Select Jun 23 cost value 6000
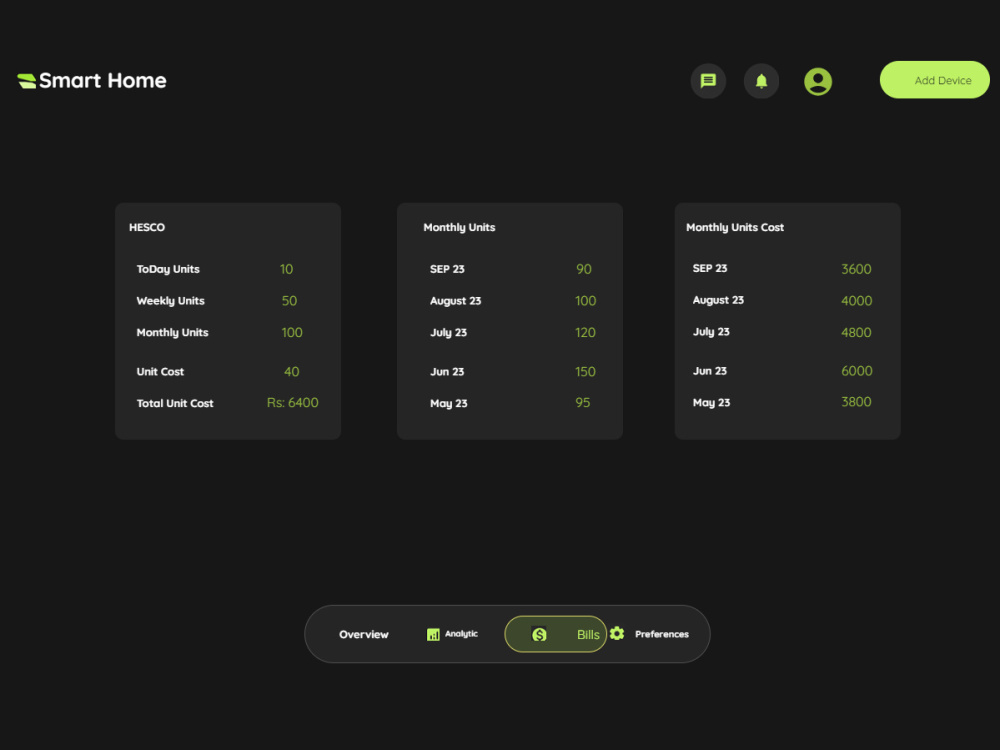The height and width of the screenshot is (750, 1000). (857, 371)
